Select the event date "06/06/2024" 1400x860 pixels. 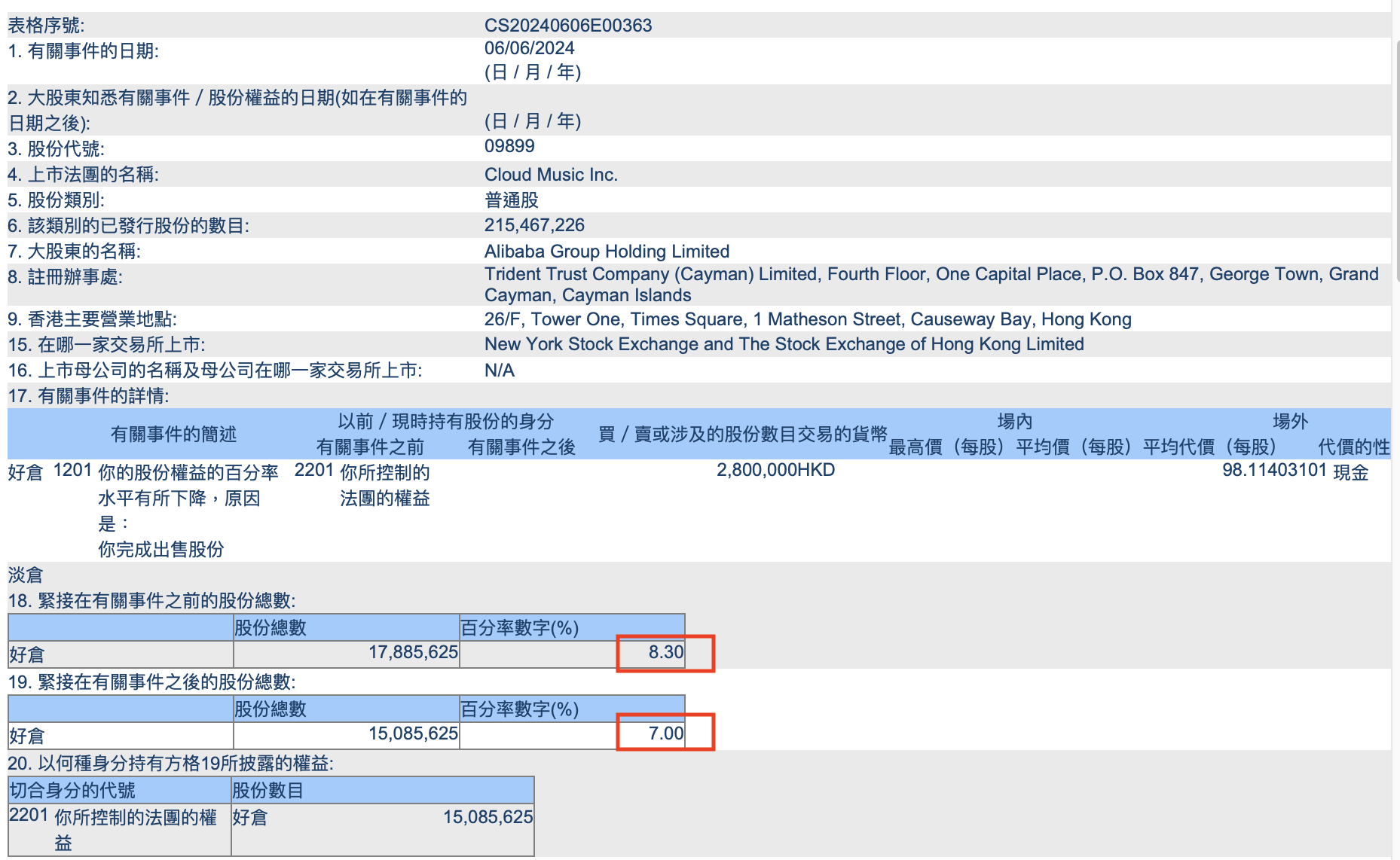pyautogui.click(x=529, y=48)
